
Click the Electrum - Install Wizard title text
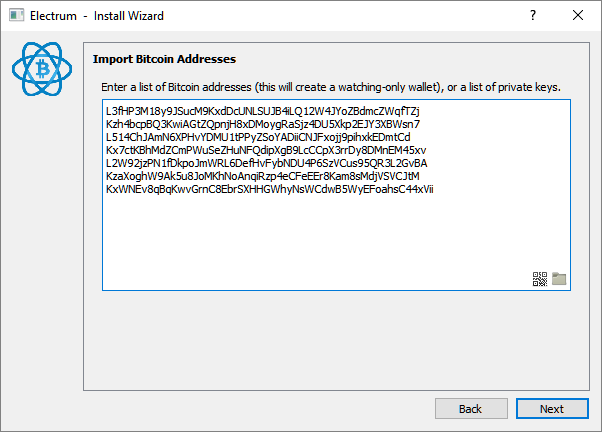[x=97, y=16]
